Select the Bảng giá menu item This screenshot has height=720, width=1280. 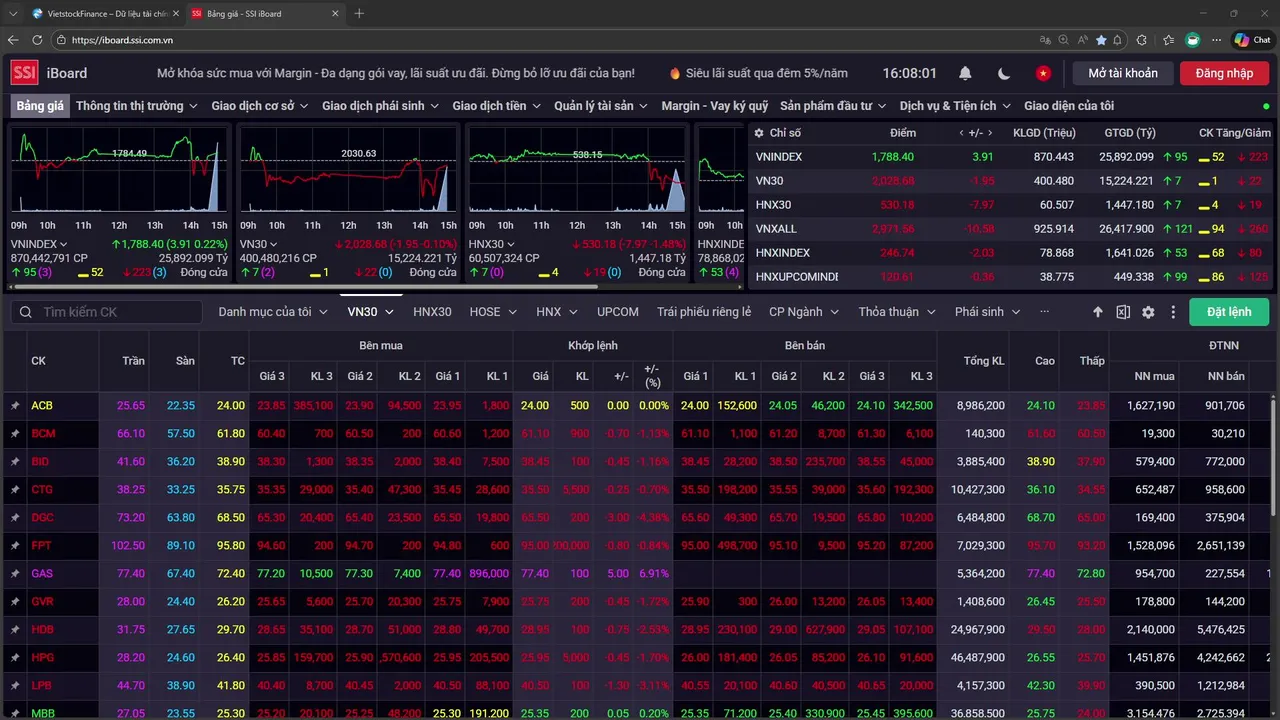[40, 106]
